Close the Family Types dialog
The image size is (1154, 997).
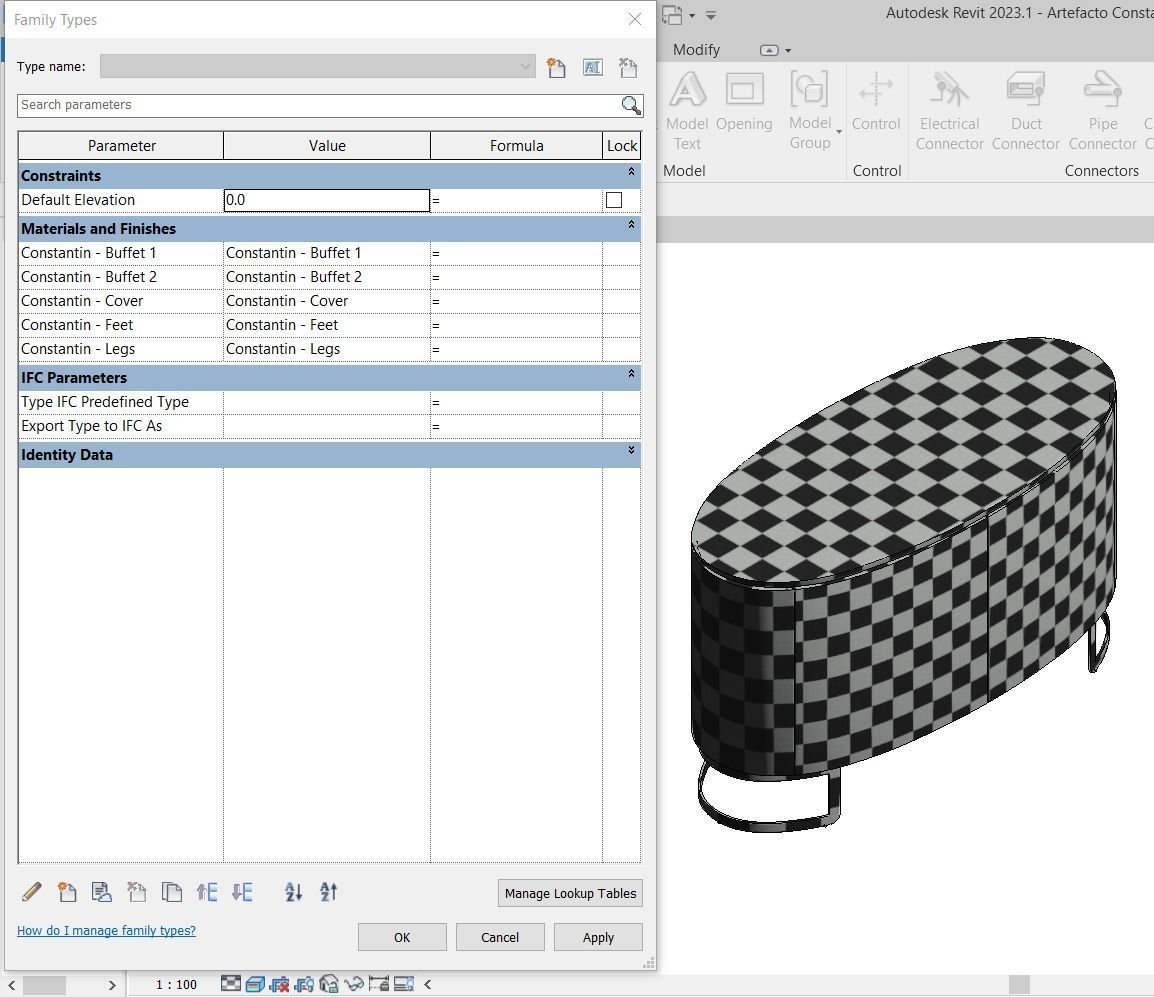coord(634,19)
